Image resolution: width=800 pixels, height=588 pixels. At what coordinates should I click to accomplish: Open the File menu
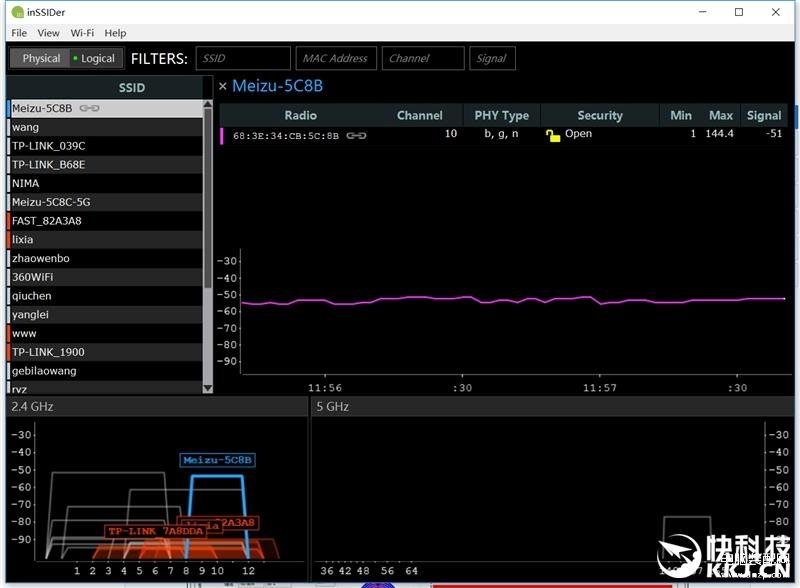tap(19, 33)
